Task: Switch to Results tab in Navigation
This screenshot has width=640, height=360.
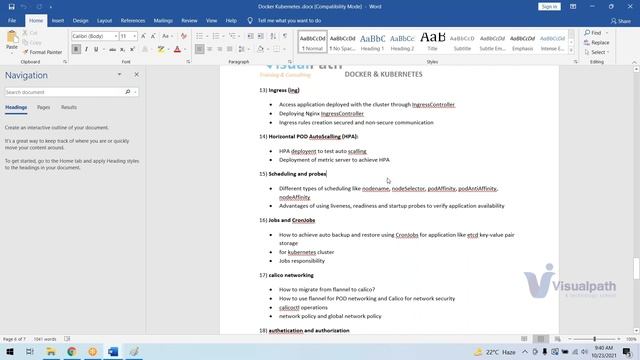Action: pos(69,107)
